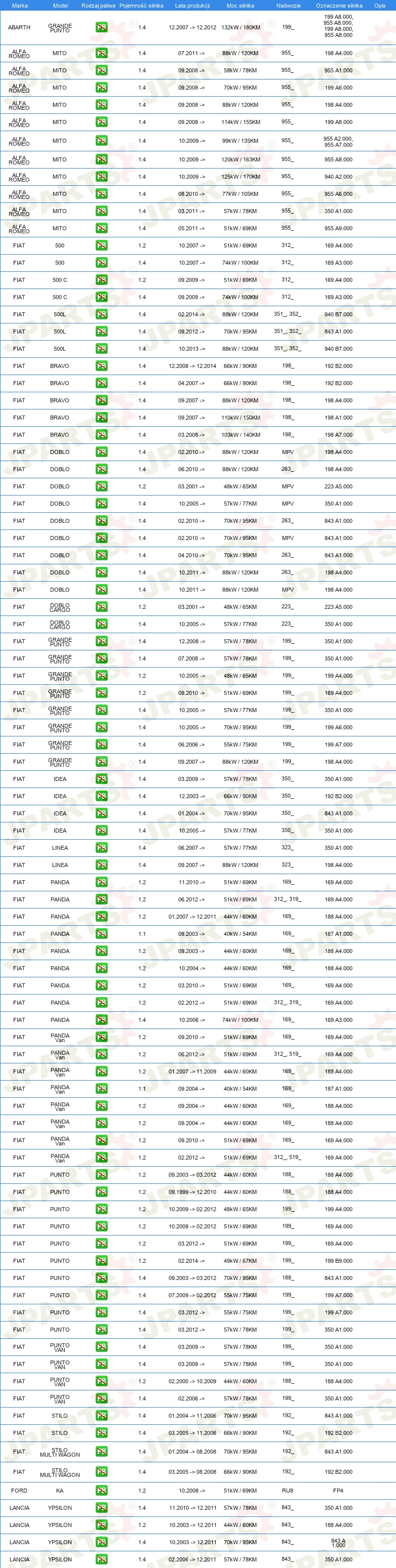Select the 955 A6.000 engine code
This screenshot has height=1568, width=396.
tap(338, 193)
